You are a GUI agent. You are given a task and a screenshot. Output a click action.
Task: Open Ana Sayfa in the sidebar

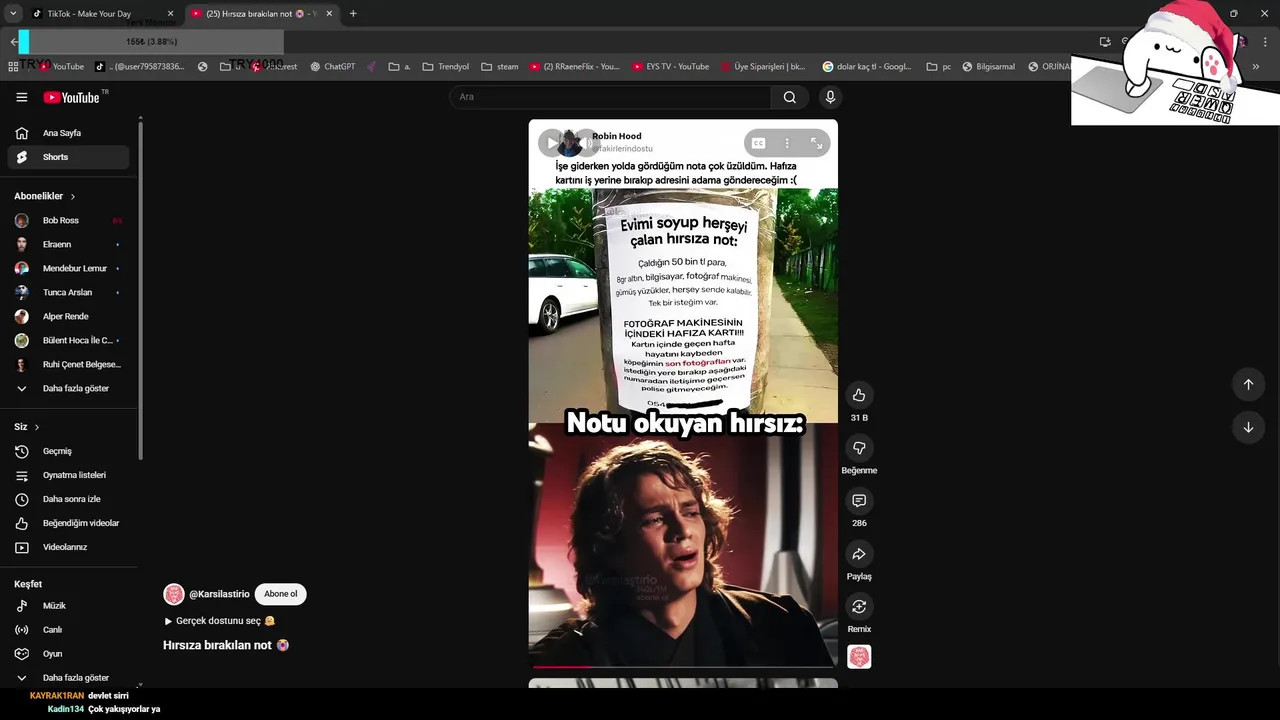pos(68,133)
